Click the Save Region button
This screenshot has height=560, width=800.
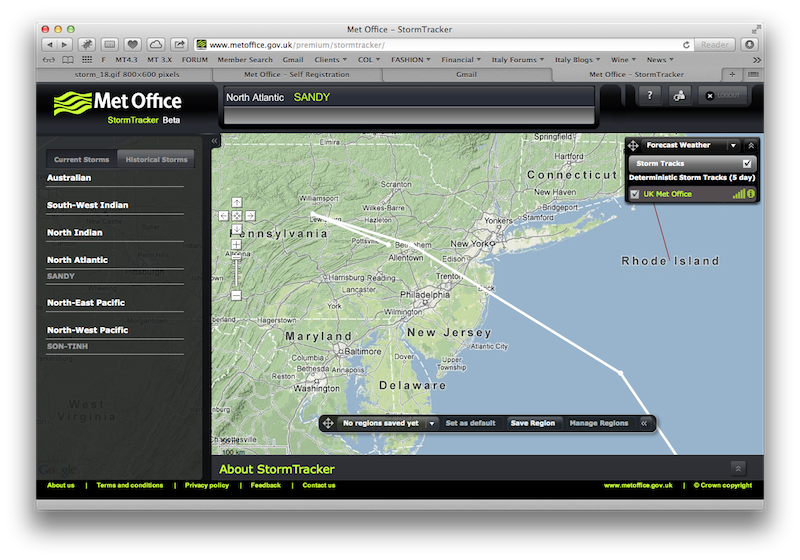tap(532, 423)
